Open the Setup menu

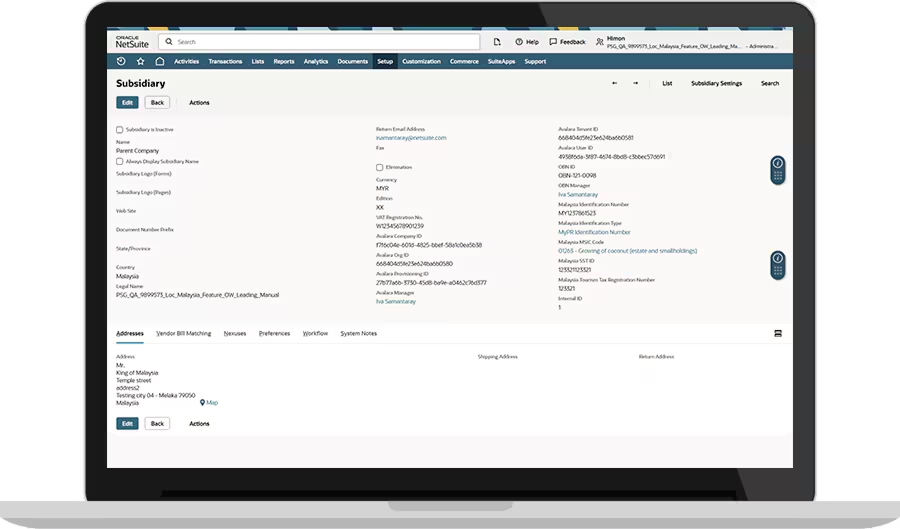[x=385, y=61]
